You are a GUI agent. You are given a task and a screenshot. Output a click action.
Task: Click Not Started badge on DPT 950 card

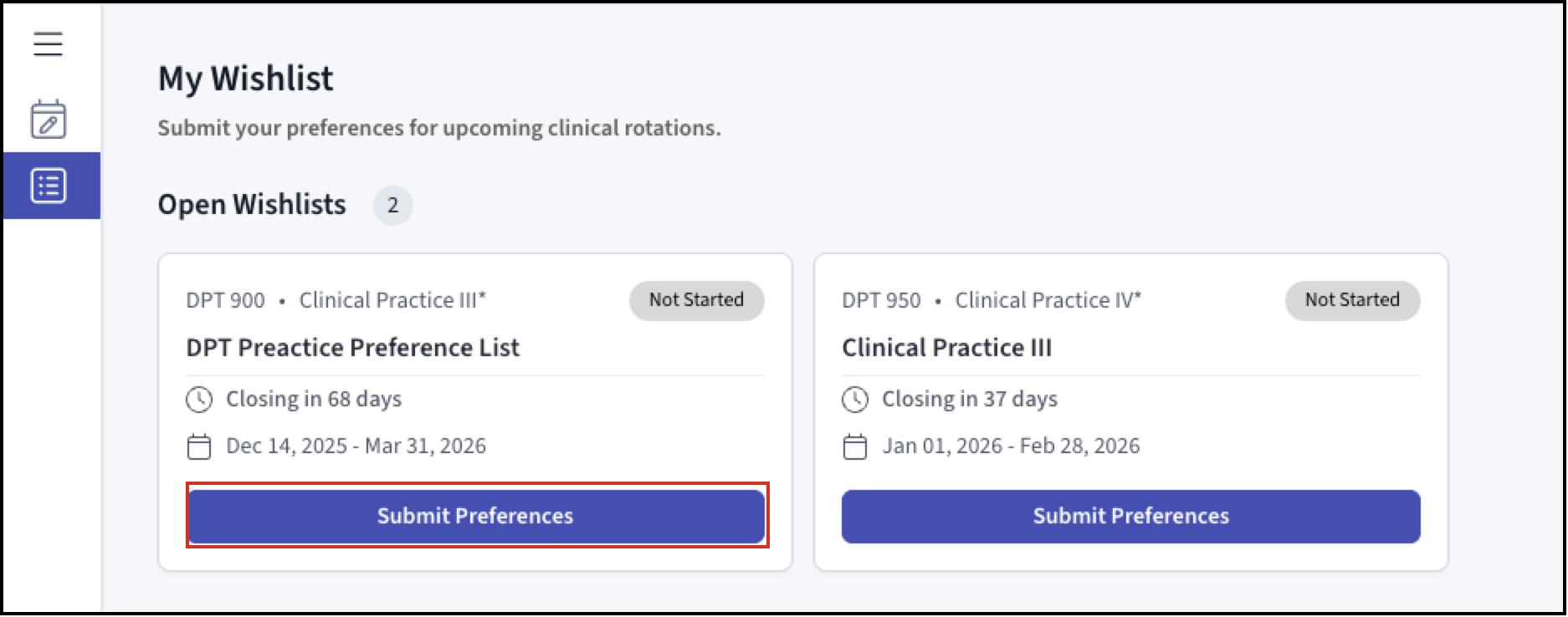[1353, 300]
